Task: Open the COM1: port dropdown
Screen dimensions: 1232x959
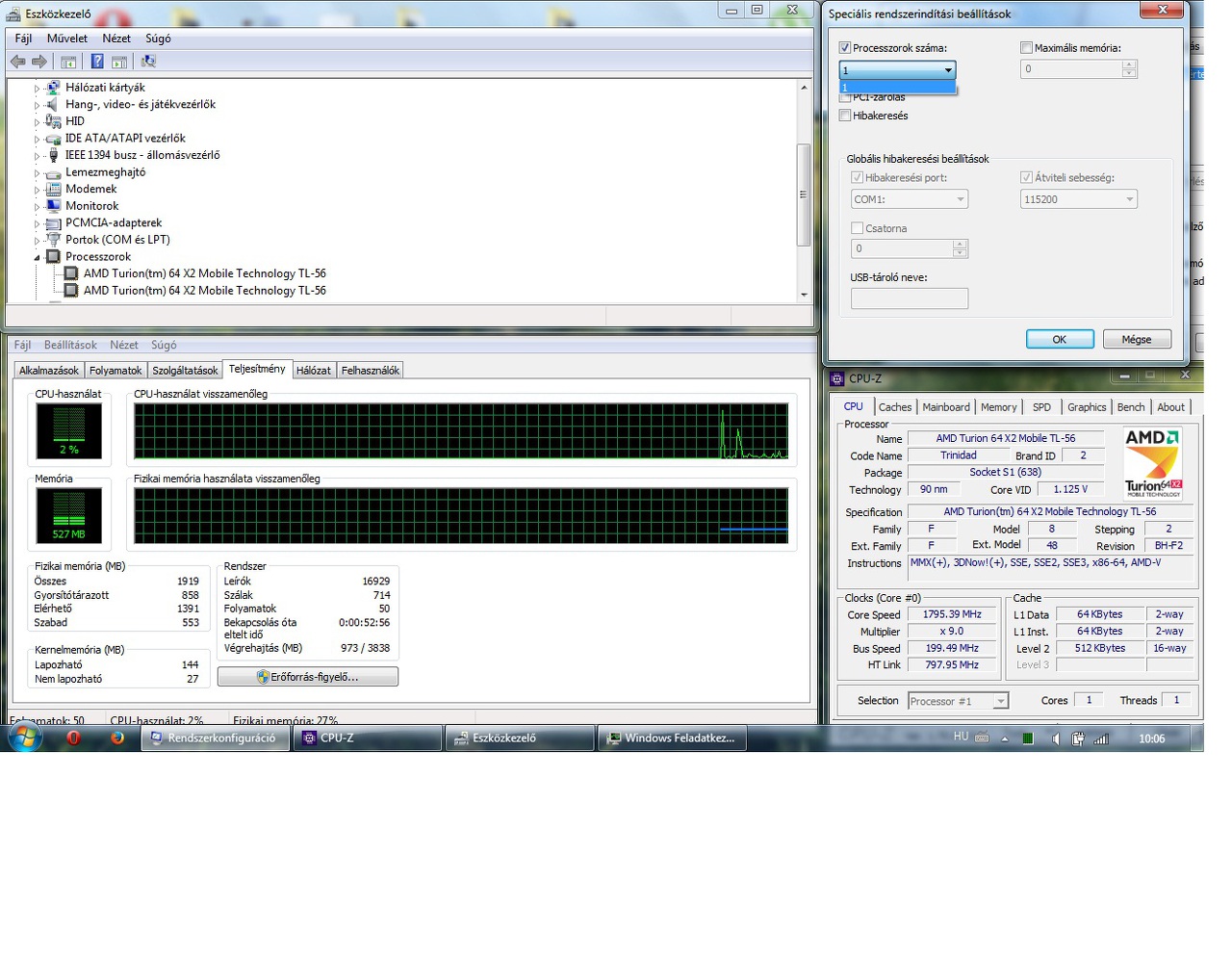Action: 910,199
